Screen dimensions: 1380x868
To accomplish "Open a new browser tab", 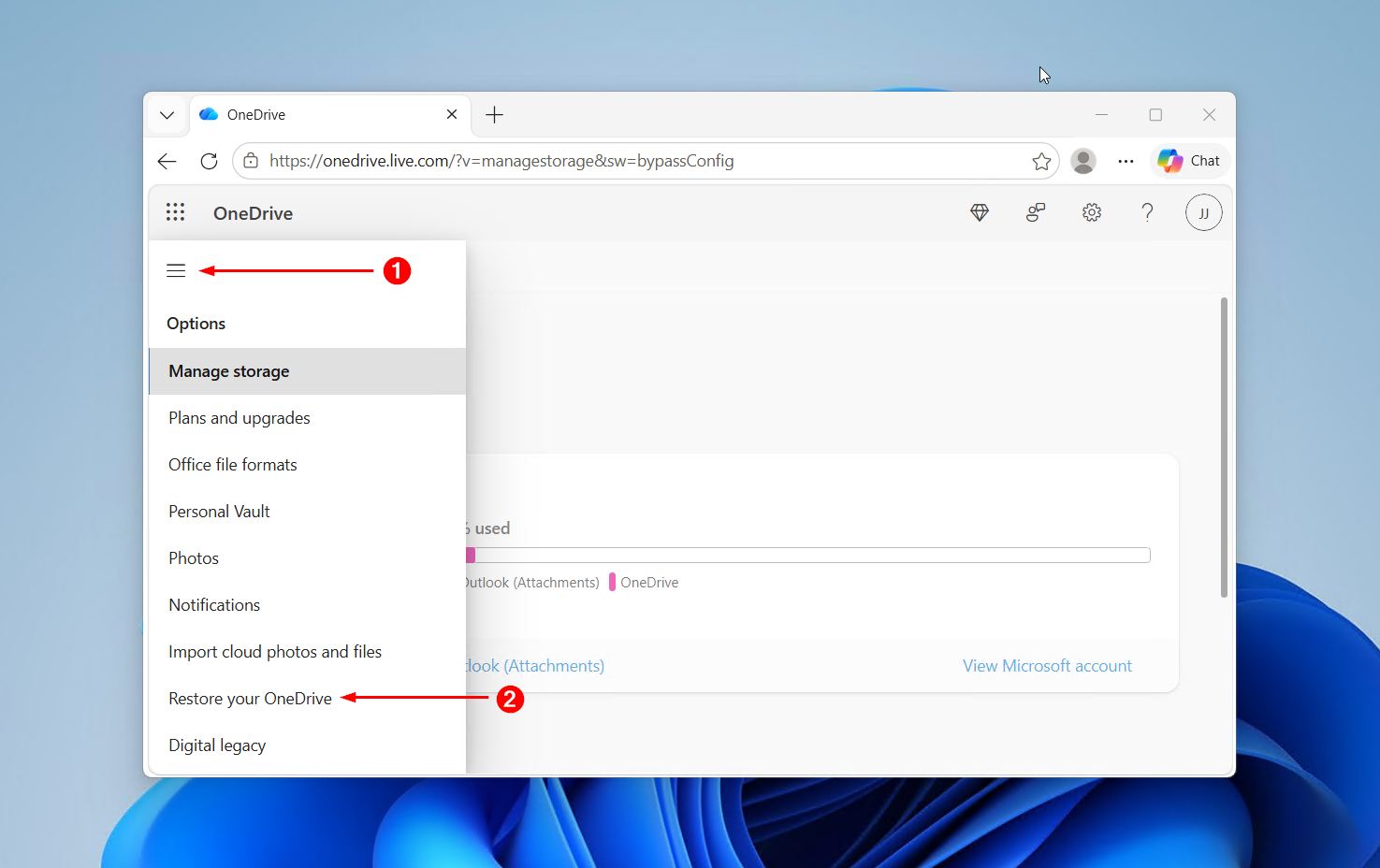I will 495,115.
